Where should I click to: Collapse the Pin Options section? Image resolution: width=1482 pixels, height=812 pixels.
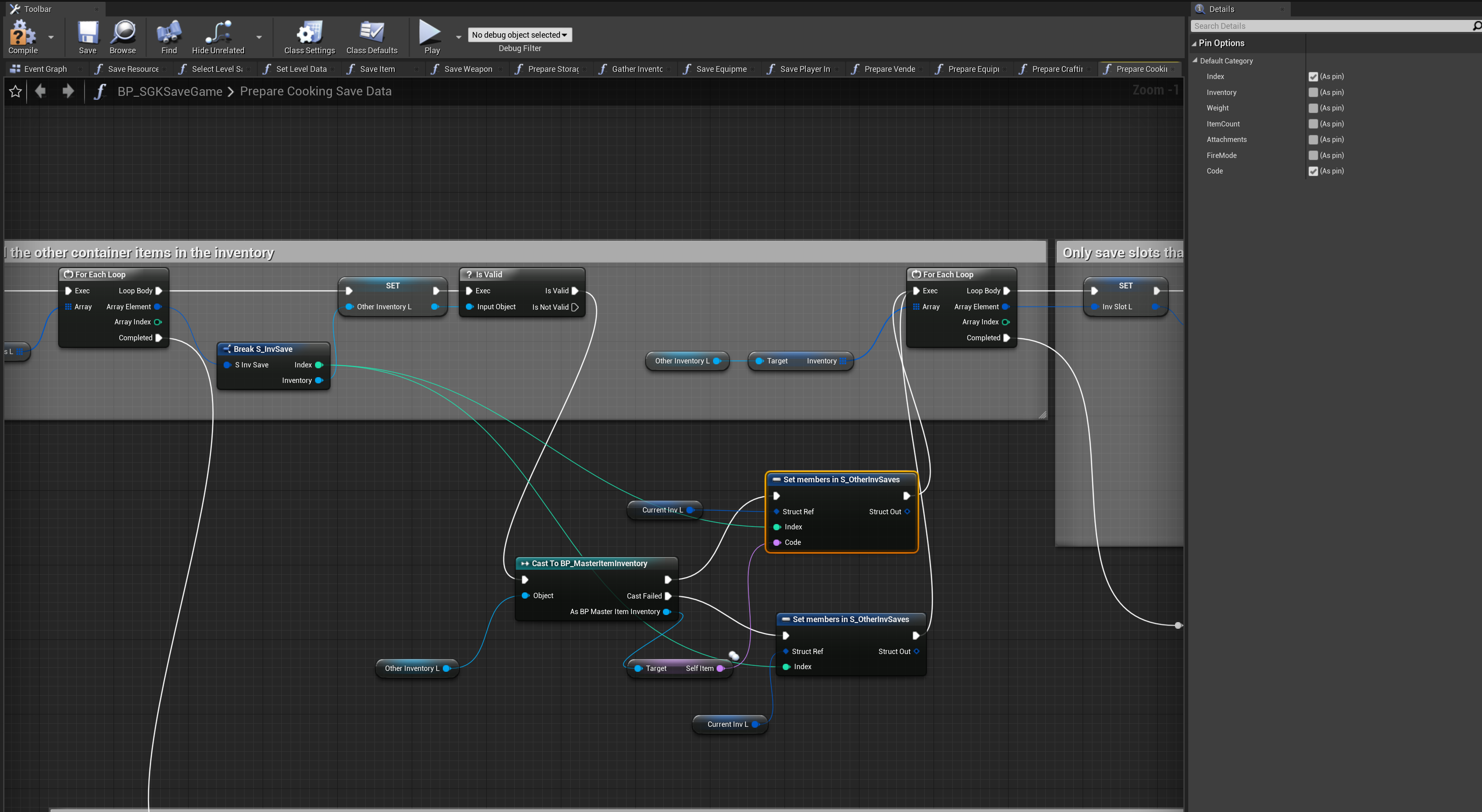[x=1194, y=44]
